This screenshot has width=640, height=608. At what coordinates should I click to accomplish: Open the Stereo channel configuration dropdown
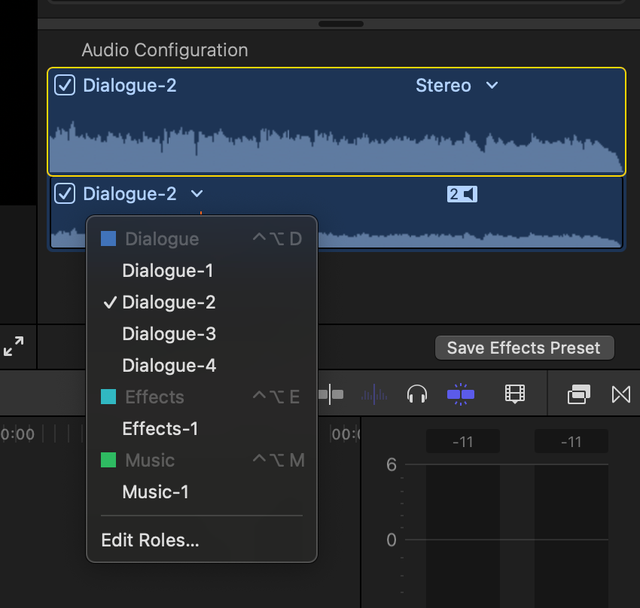click(457, 86)
